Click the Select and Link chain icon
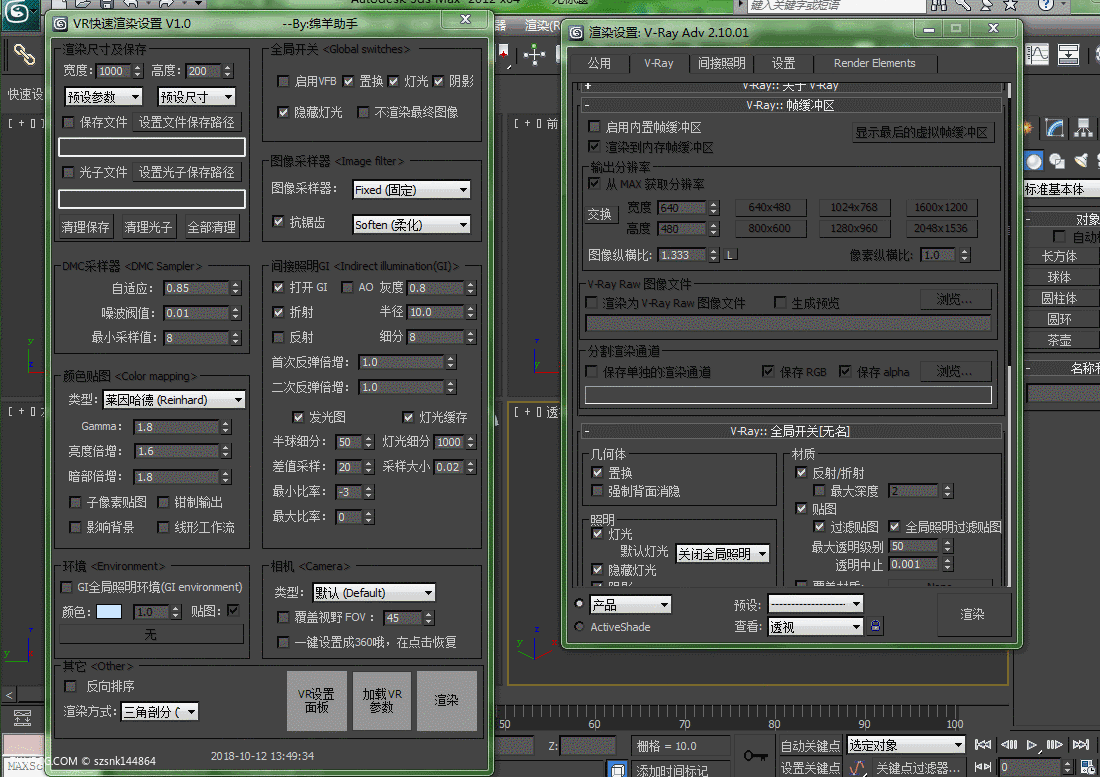 click(x=22, y=54)
